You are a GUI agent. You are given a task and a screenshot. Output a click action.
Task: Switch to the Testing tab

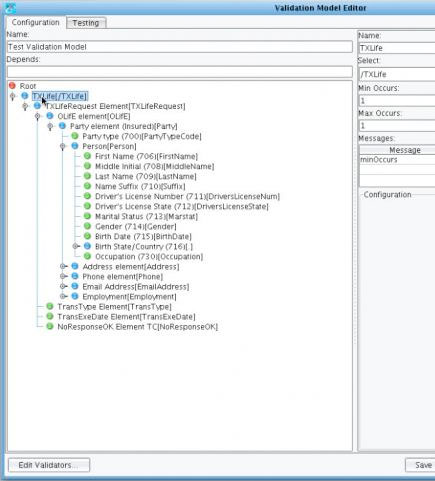click(86, 23)
